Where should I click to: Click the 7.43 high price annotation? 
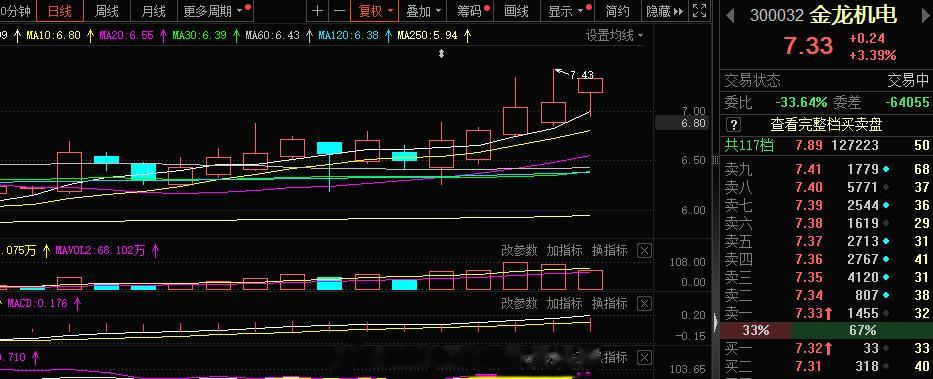pos(581,75)
